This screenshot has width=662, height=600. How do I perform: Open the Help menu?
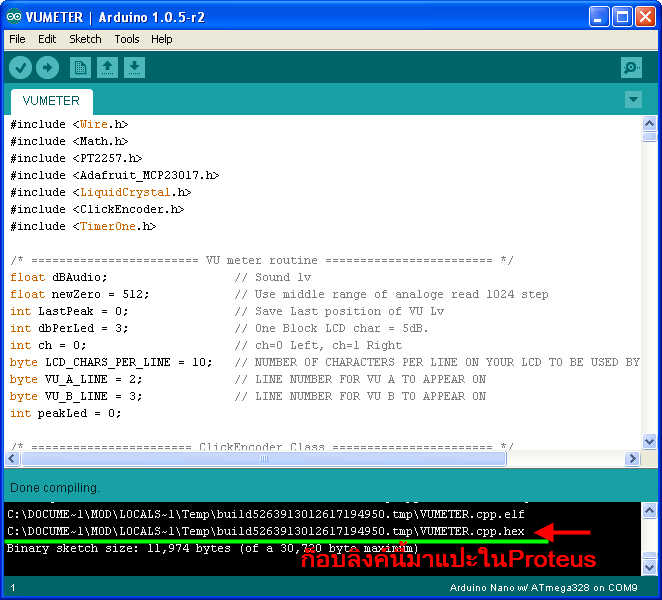click(162, 39)
